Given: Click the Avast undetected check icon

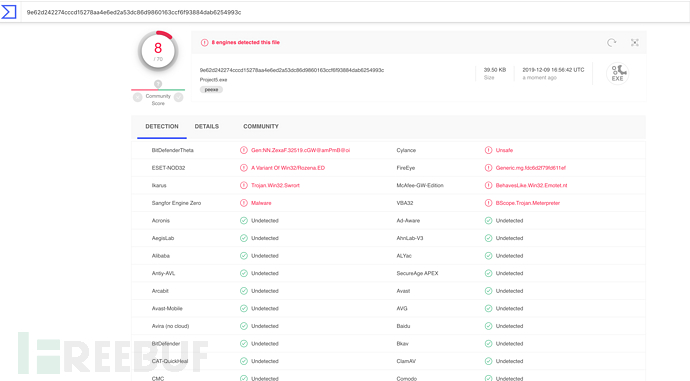Looking at the screenshot, I should tap(488, 291).
